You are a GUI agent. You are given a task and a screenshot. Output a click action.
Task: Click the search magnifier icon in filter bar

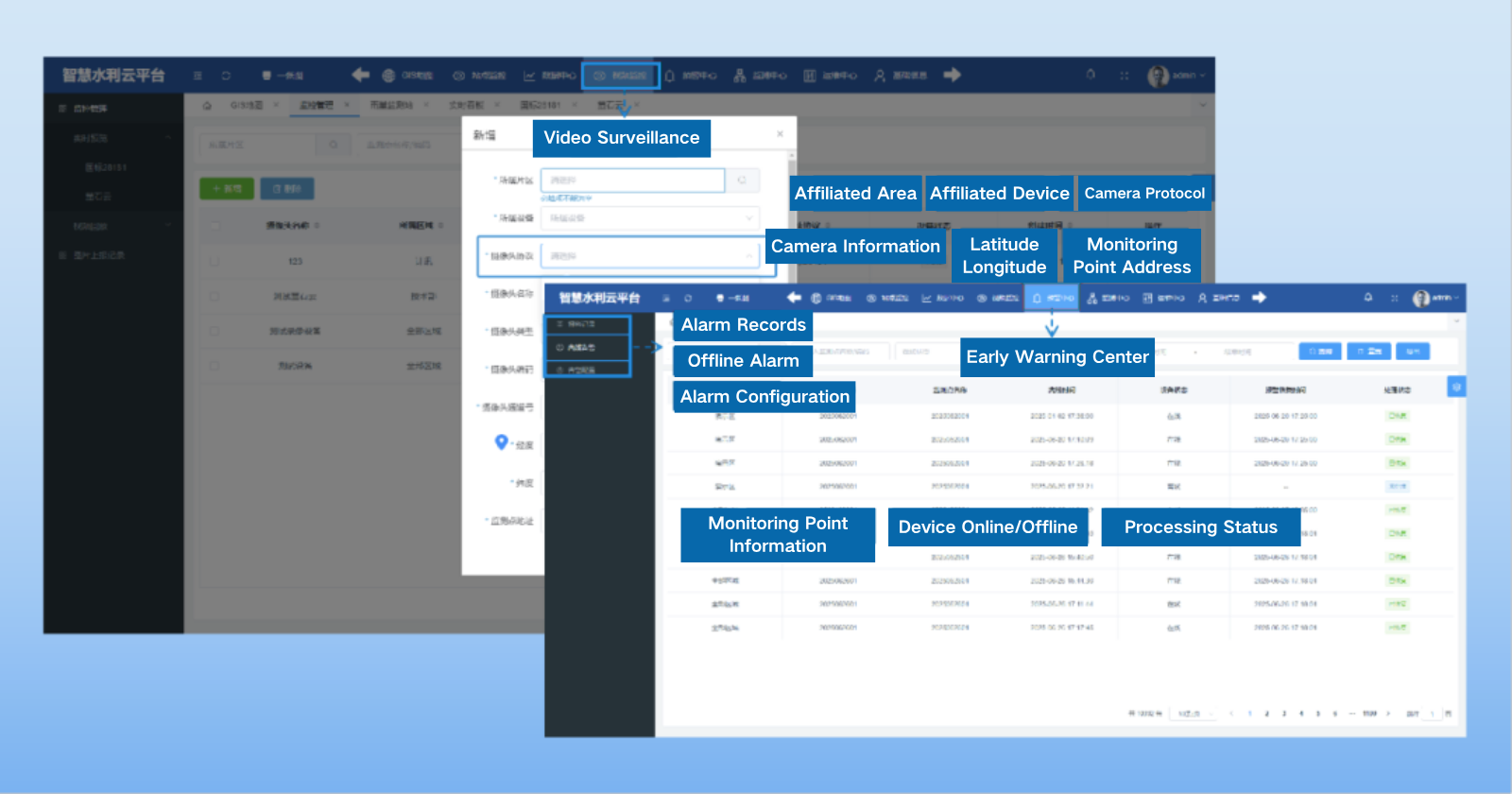333,145
